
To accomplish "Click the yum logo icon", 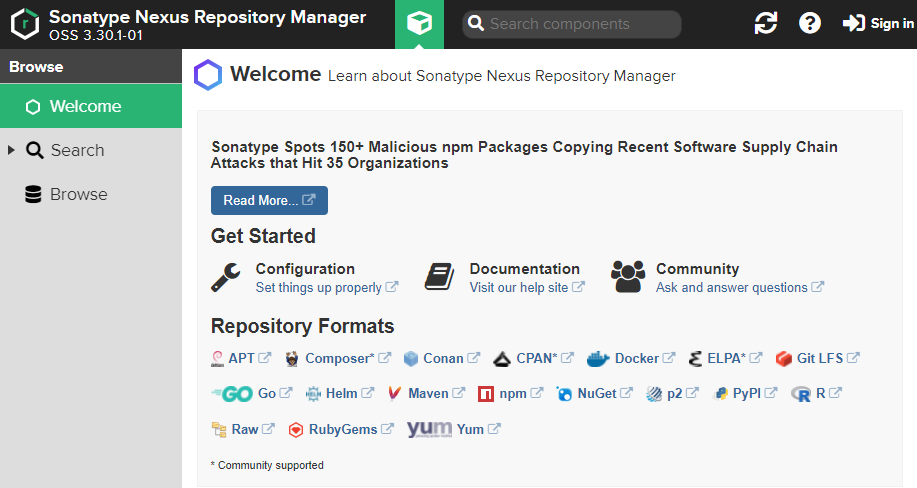I will point(429,429).
